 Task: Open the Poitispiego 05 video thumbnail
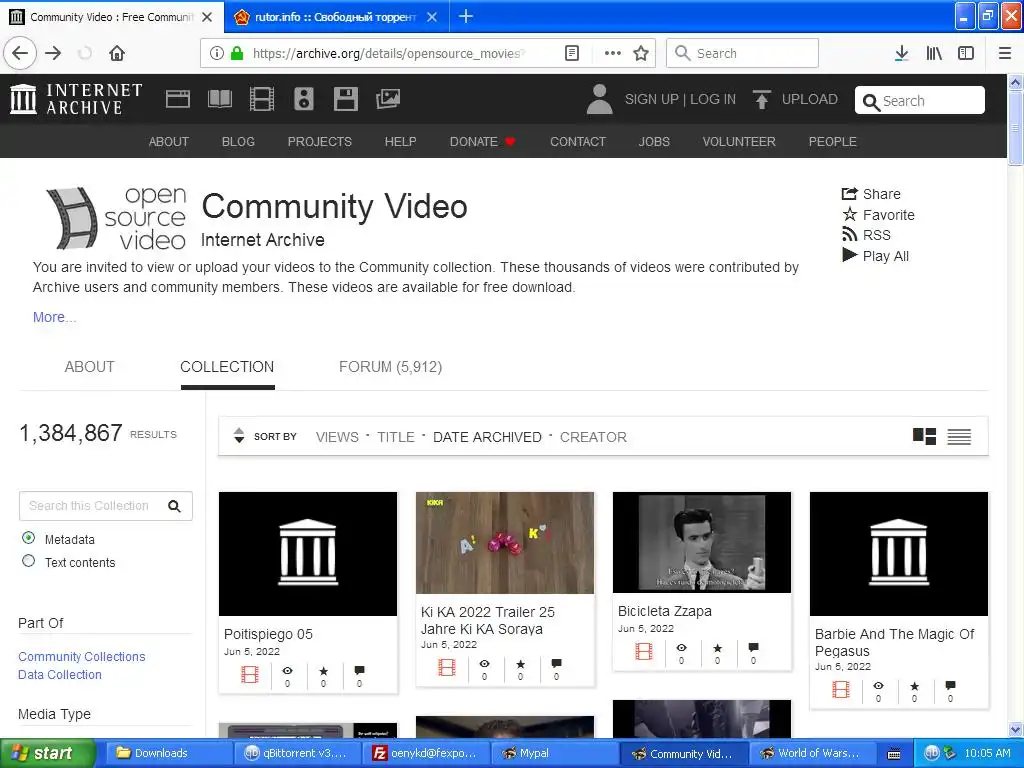(x=308, y=554)
